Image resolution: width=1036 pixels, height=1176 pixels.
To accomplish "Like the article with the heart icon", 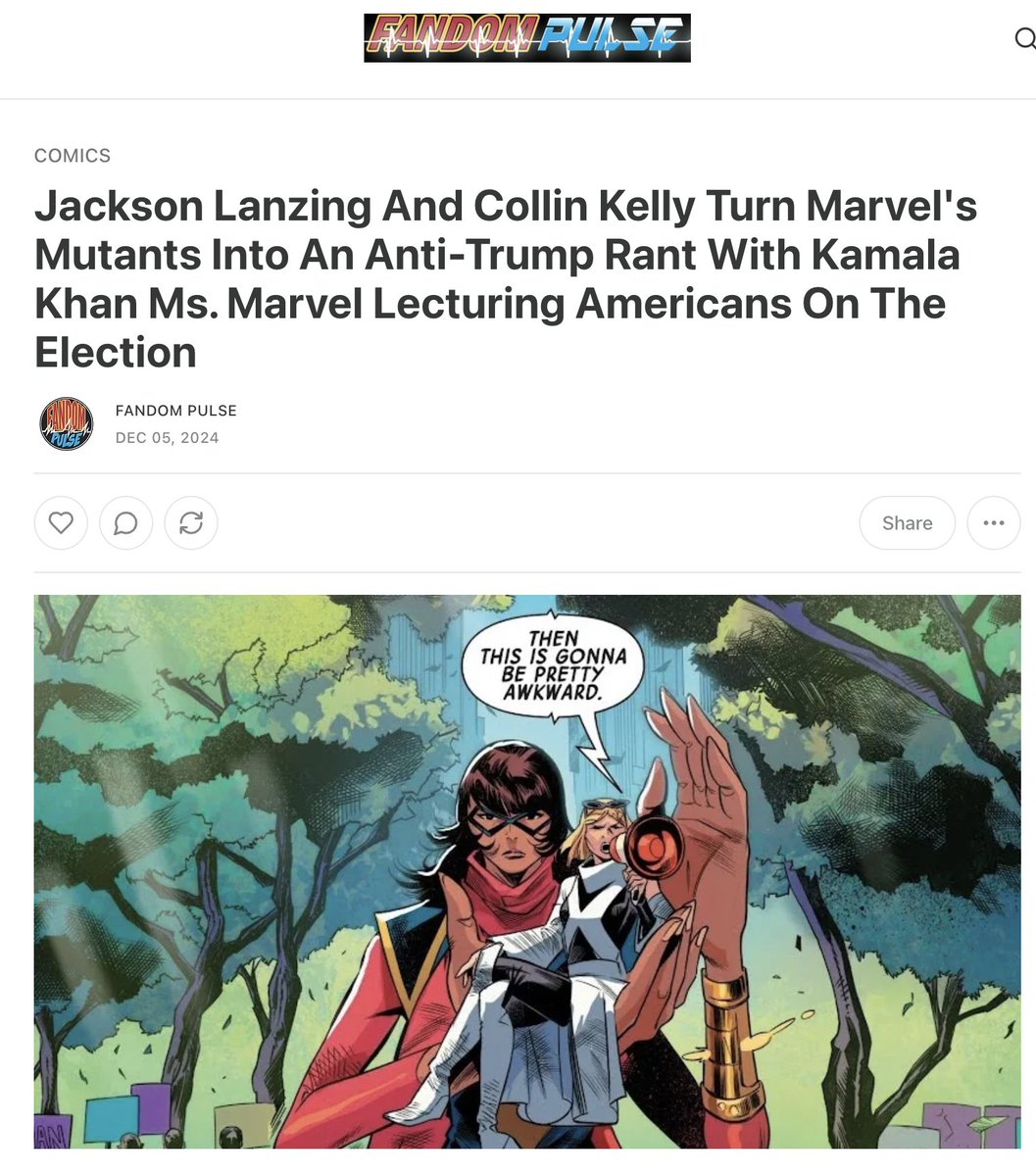I will click(61, 522).
